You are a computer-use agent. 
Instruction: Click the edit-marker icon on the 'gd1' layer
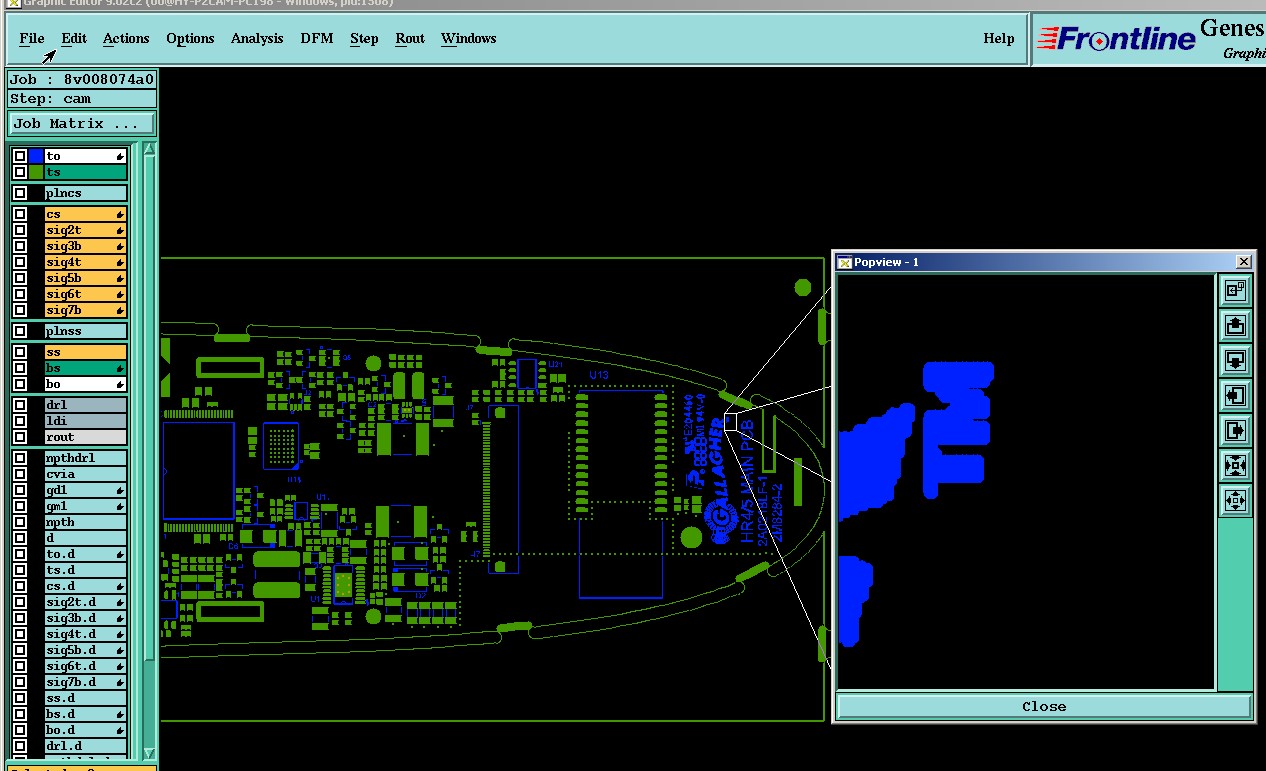pos(120,490)
